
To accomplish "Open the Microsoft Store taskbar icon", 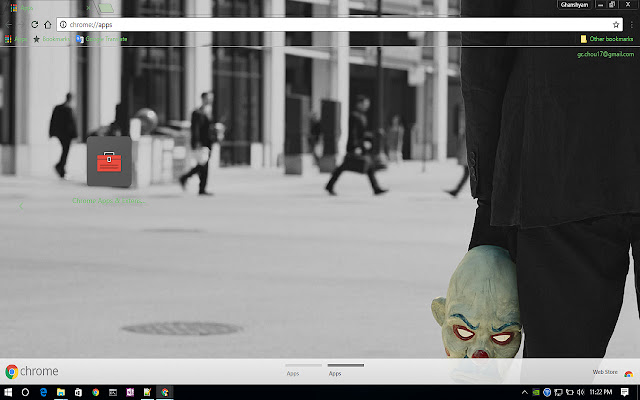I will pos(78,392).
